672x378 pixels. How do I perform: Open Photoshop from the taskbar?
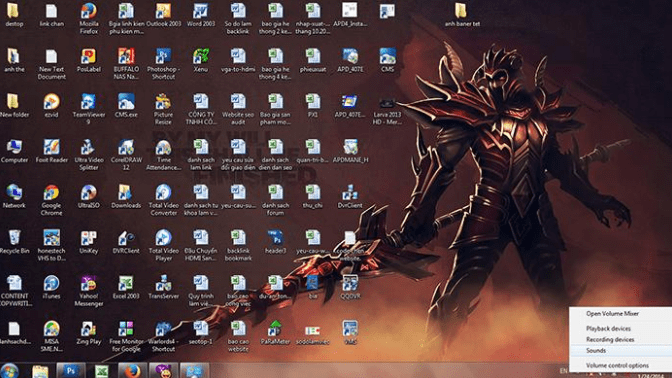pos(71,370)
